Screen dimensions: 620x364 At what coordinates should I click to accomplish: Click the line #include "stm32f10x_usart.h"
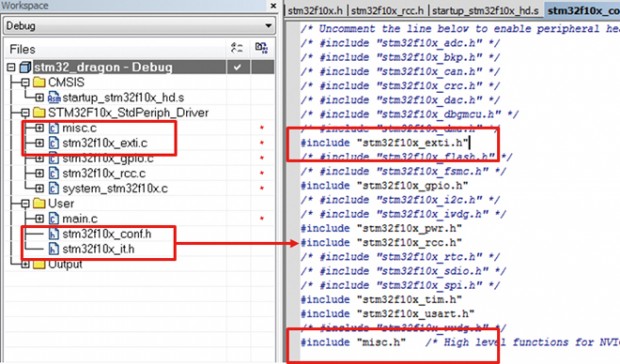click(388, 313)
